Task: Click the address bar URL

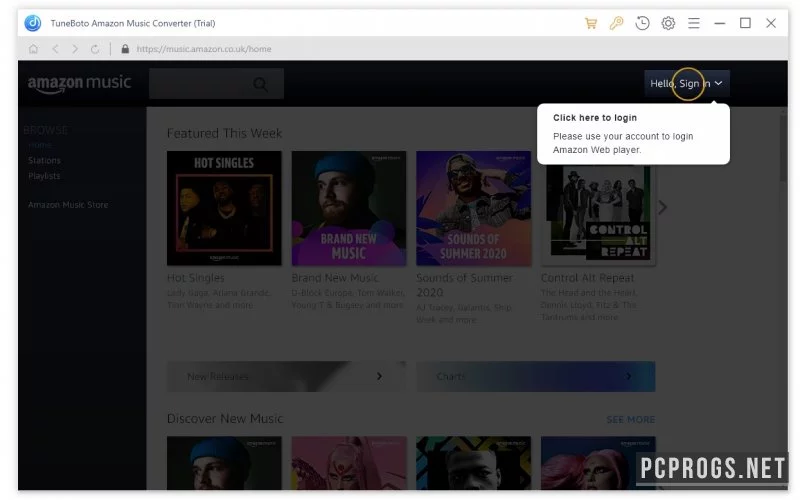Action: pos(204,49)
